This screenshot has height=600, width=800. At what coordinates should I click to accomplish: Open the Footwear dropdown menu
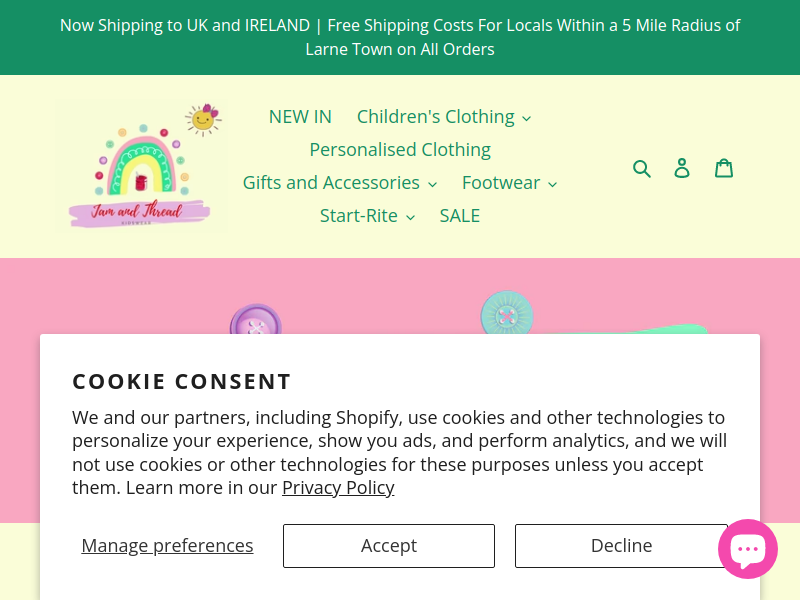pos(509,183)
